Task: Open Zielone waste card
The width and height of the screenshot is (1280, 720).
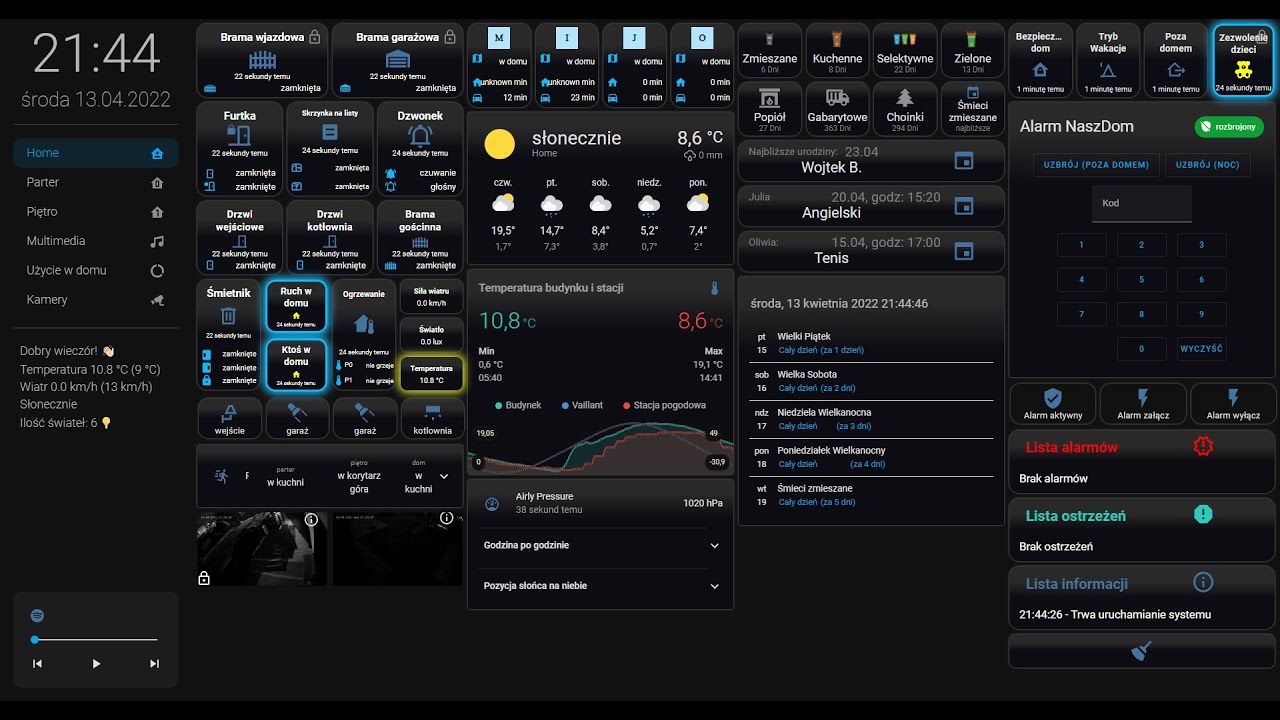Action: (x=972, y=50)
